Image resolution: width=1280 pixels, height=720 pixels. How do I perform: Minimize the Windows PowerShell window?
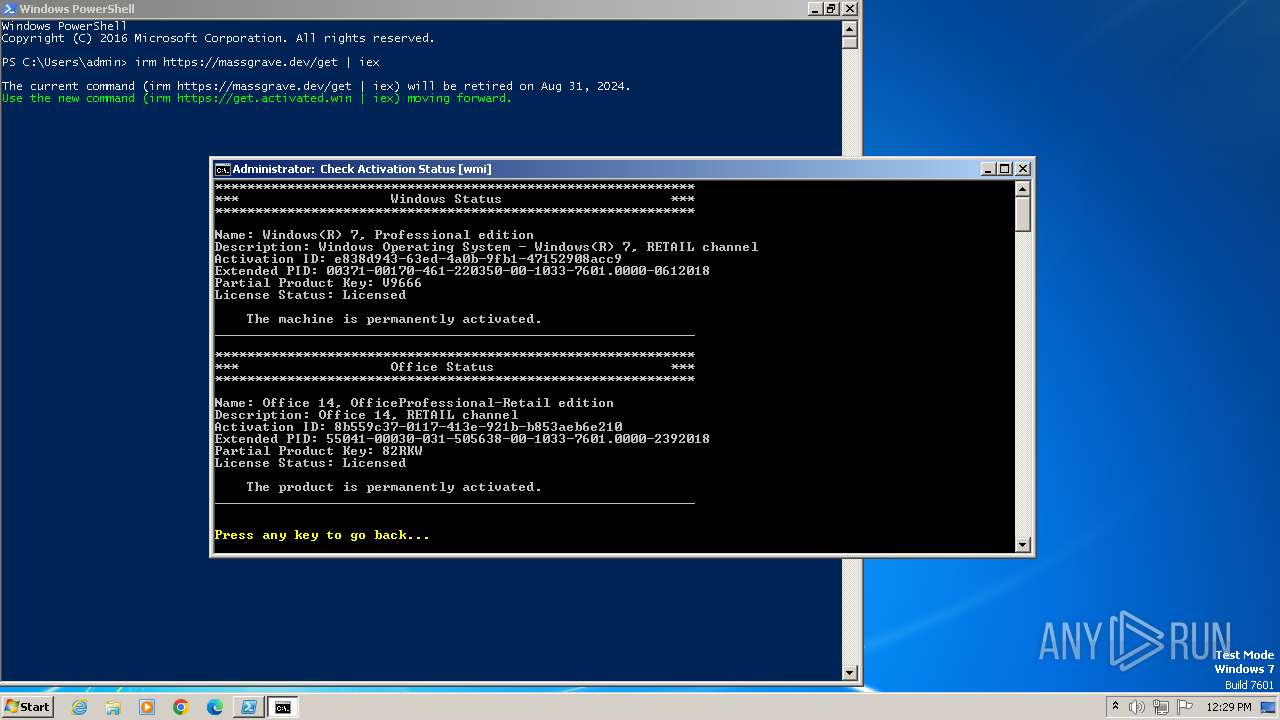(x=815, y=8)
